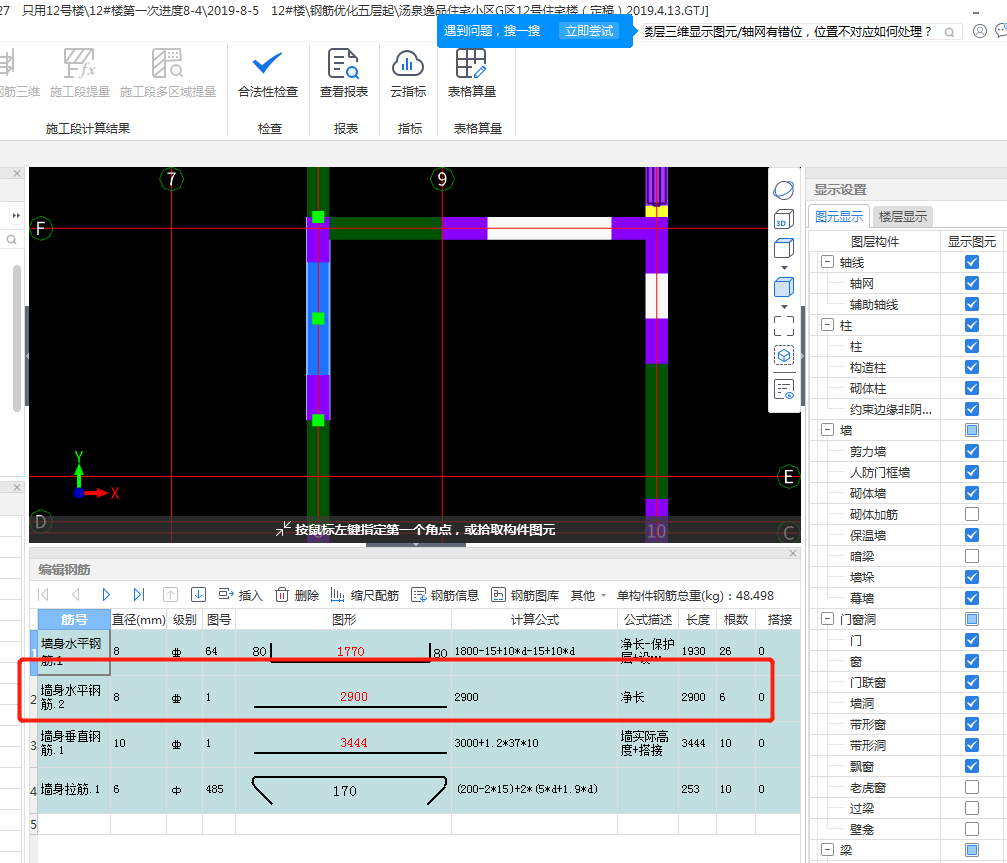The image size is (1007, 863).
Task: Switch to 3D view cube icon
Action: tap(784, 219)
